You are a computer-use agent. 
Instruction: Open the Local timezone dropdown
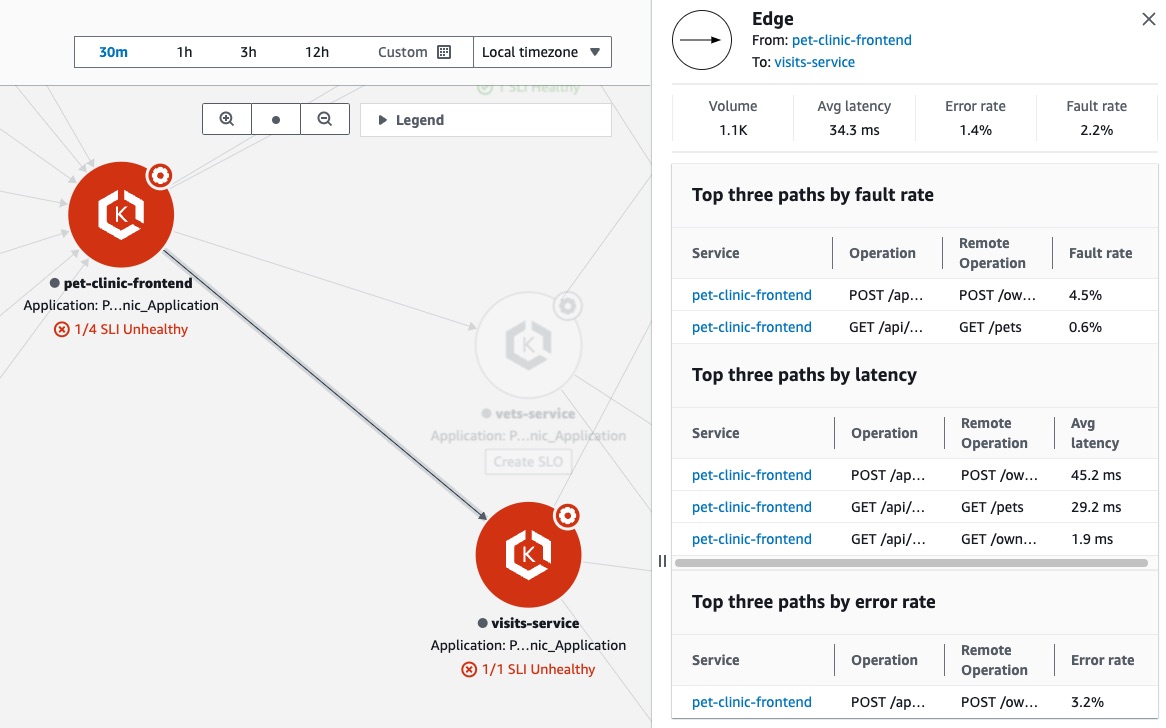click(542, 52)
